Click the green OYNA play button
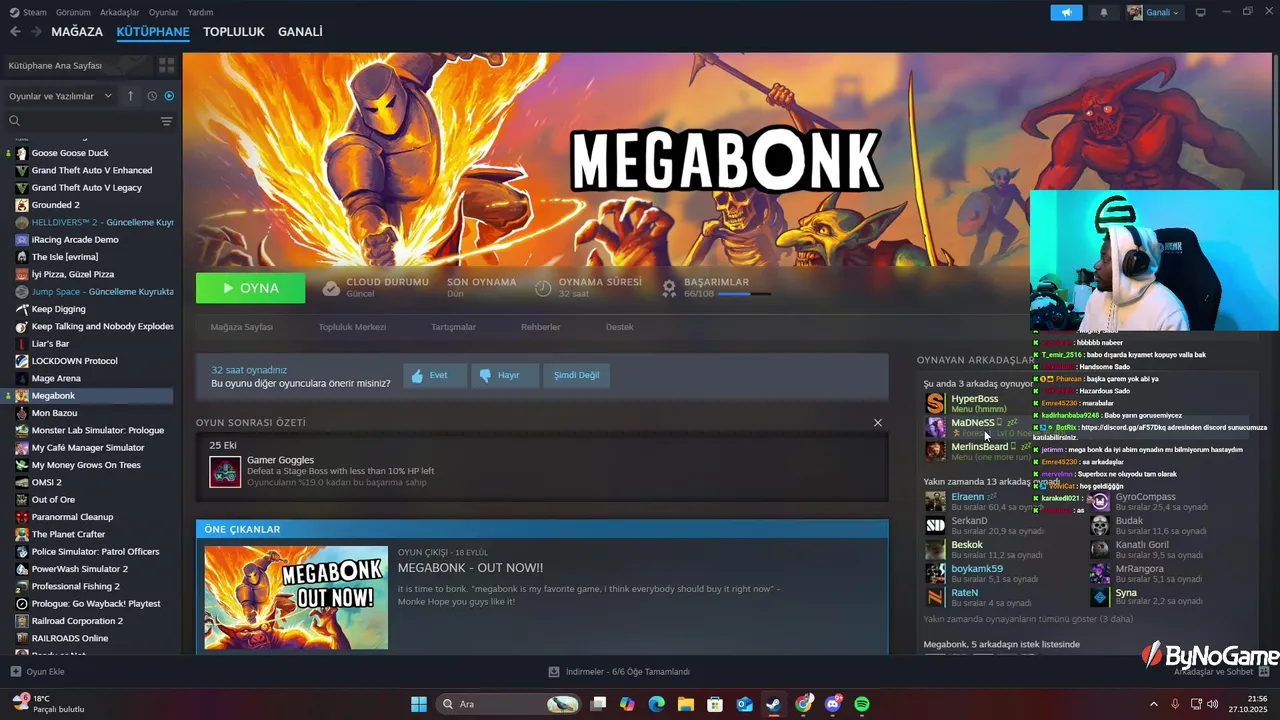The width and height of the screenshot is (1280, 720). click(x=251, y=288)
